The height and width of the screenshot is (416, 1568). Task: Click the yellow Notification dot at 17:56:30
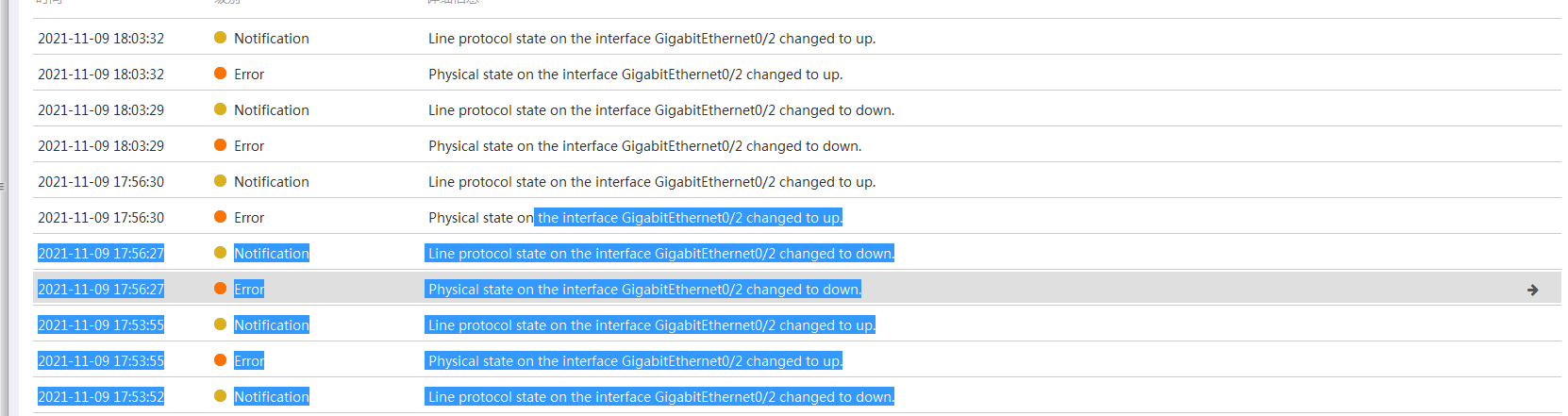point(220,181)
